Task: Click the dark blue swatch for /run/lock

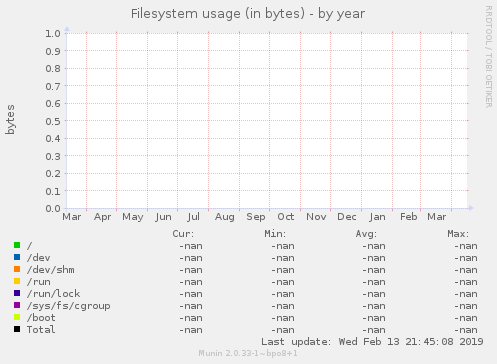Action: pos(17,293)
